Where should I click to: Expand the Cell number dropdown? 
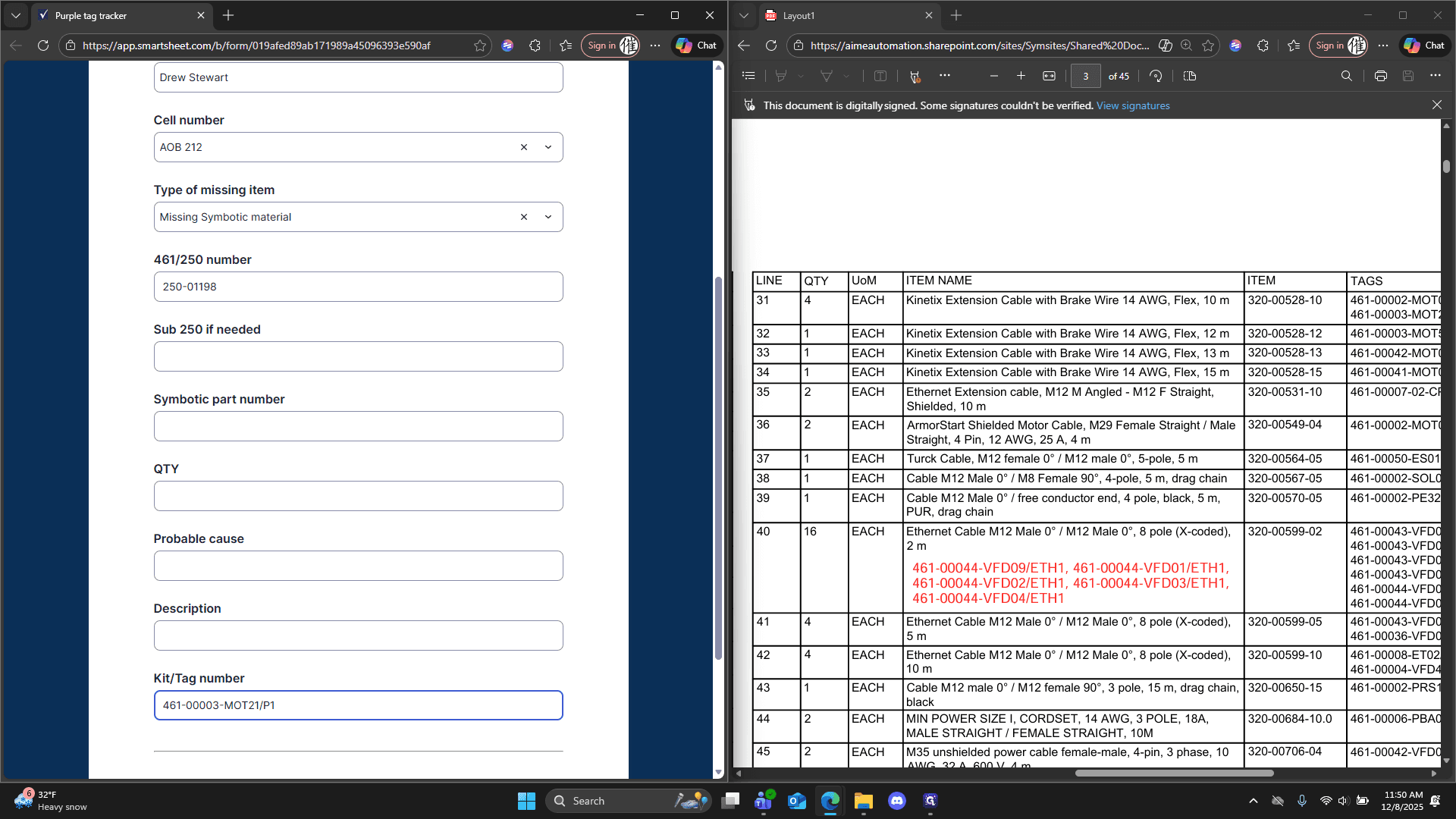548,147
